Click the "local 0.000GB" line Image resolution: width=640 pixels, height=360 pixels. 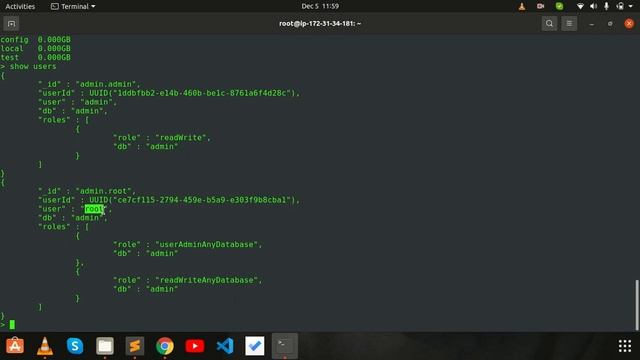tap(36, 49)
